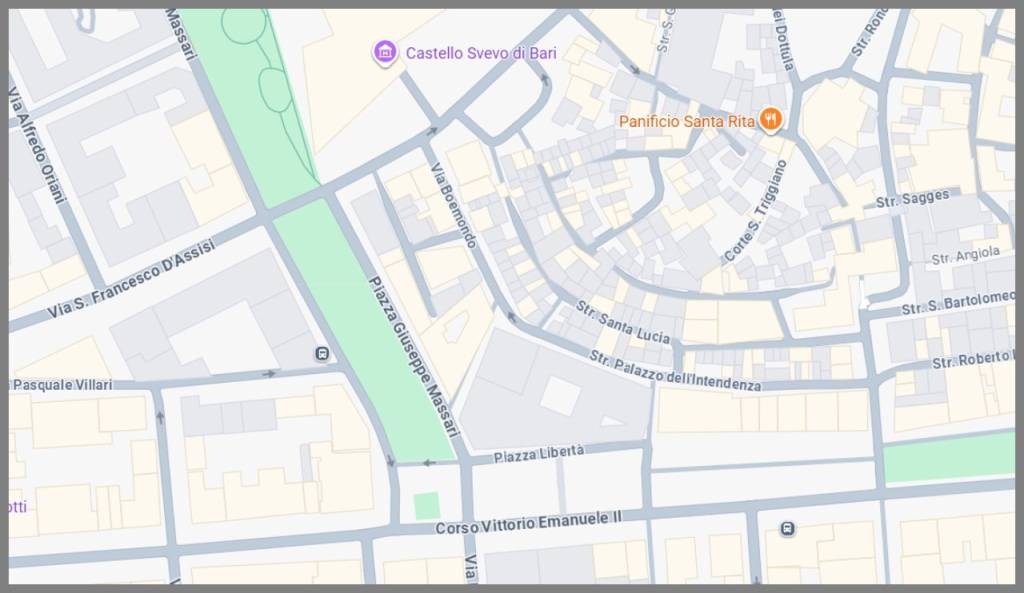Click the Str. Angiola street label

(x=965, y=255)
